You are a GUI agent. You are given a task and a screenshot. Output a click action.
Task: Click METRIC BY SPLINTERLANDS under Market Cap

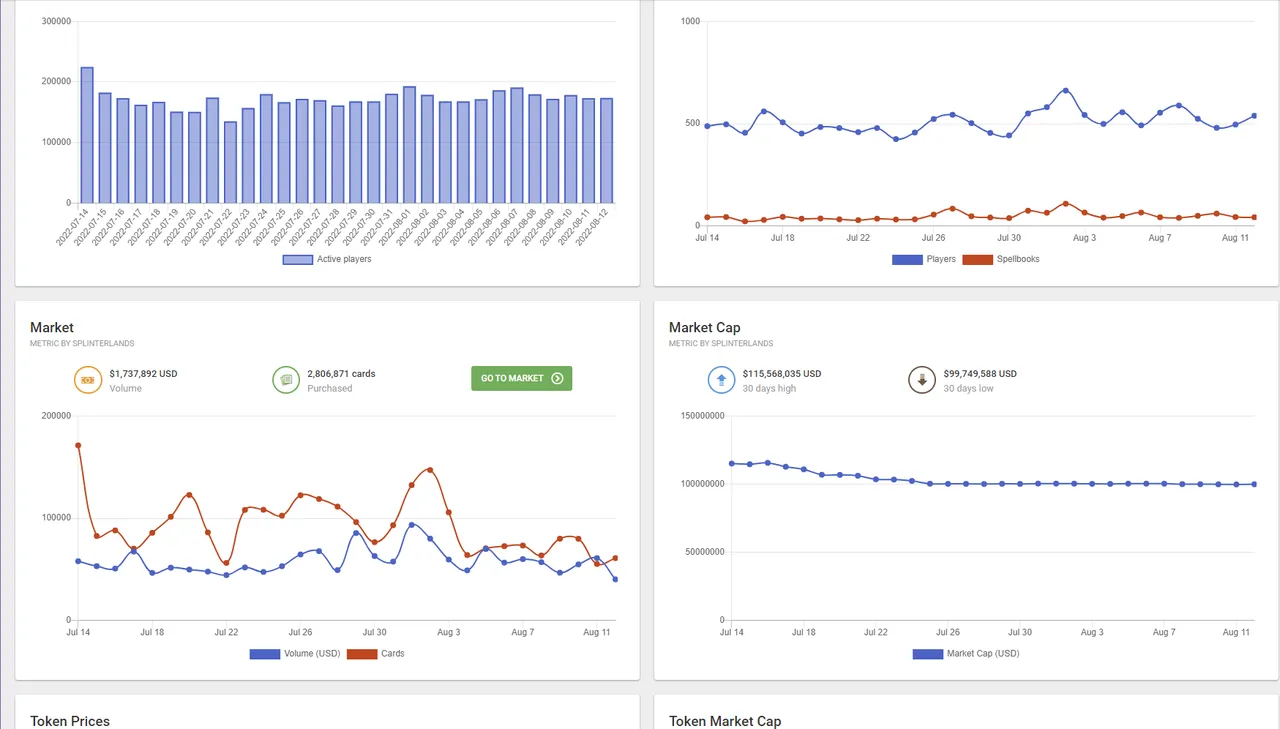[722, 343]
